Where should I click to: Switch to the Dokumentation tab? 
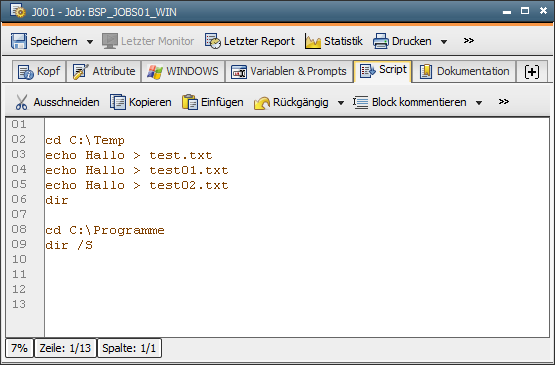(x=464, y=72)
